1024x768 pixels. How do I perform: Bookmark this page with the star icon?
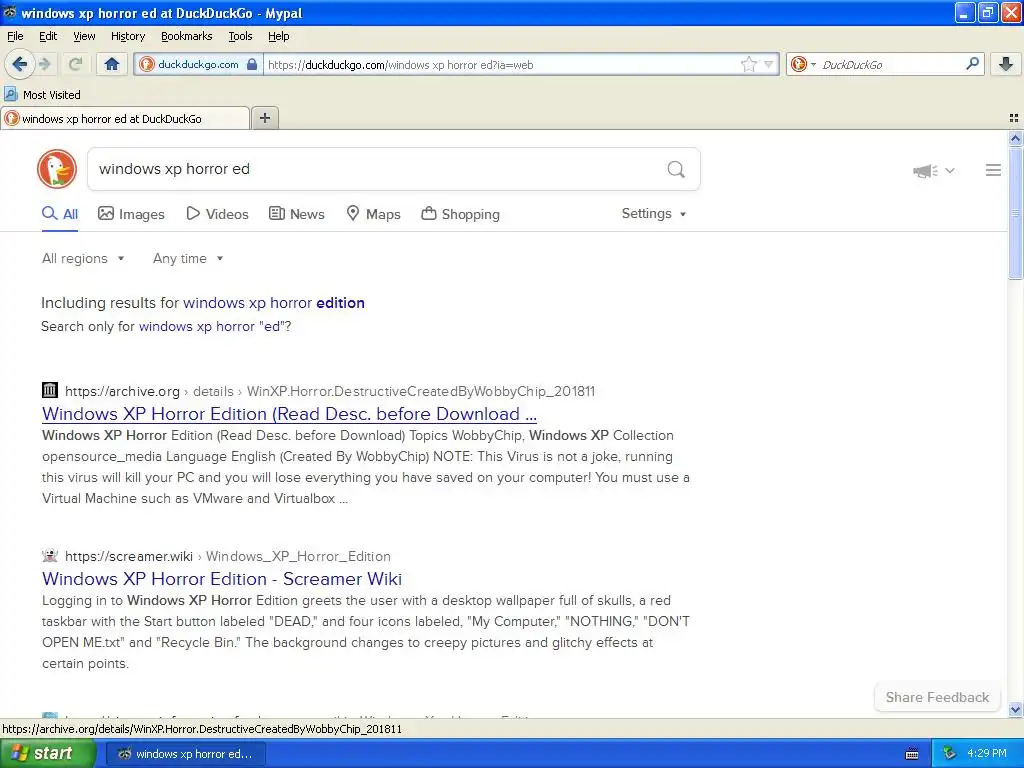coord(748,64)
